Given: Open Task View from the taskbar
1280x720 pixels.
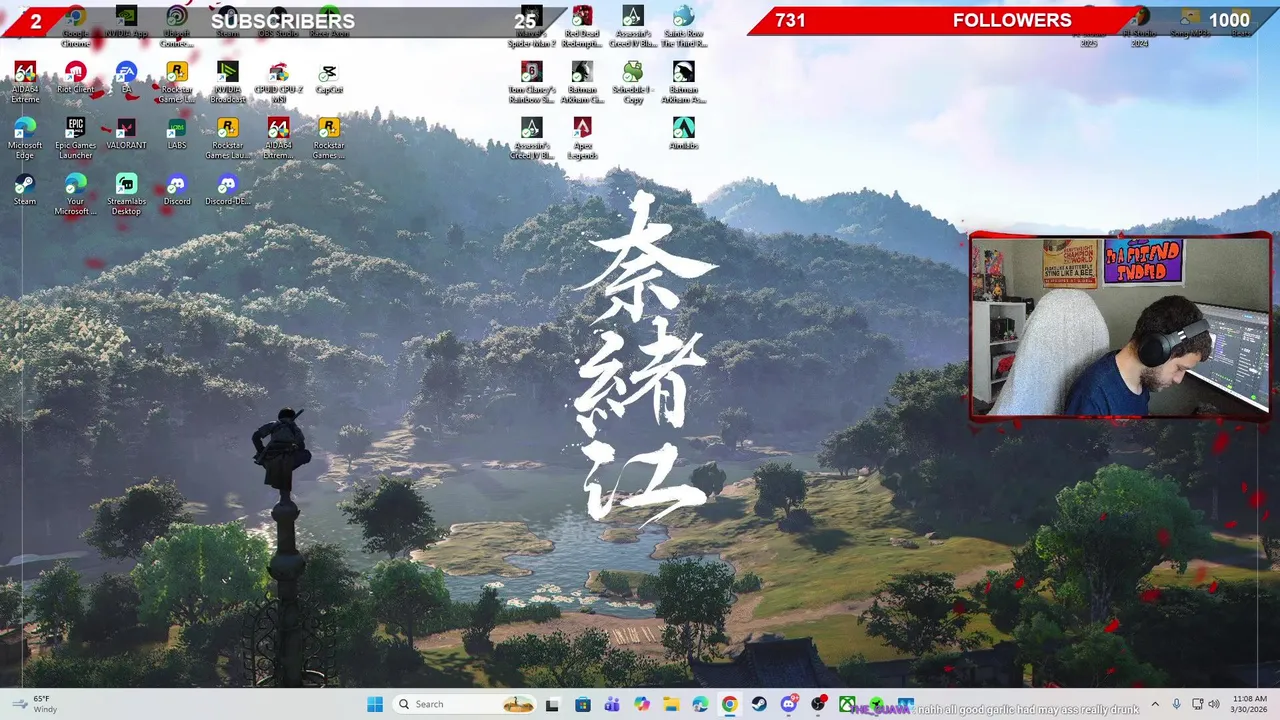Looking at the screenshot, I should click(552, 704).
